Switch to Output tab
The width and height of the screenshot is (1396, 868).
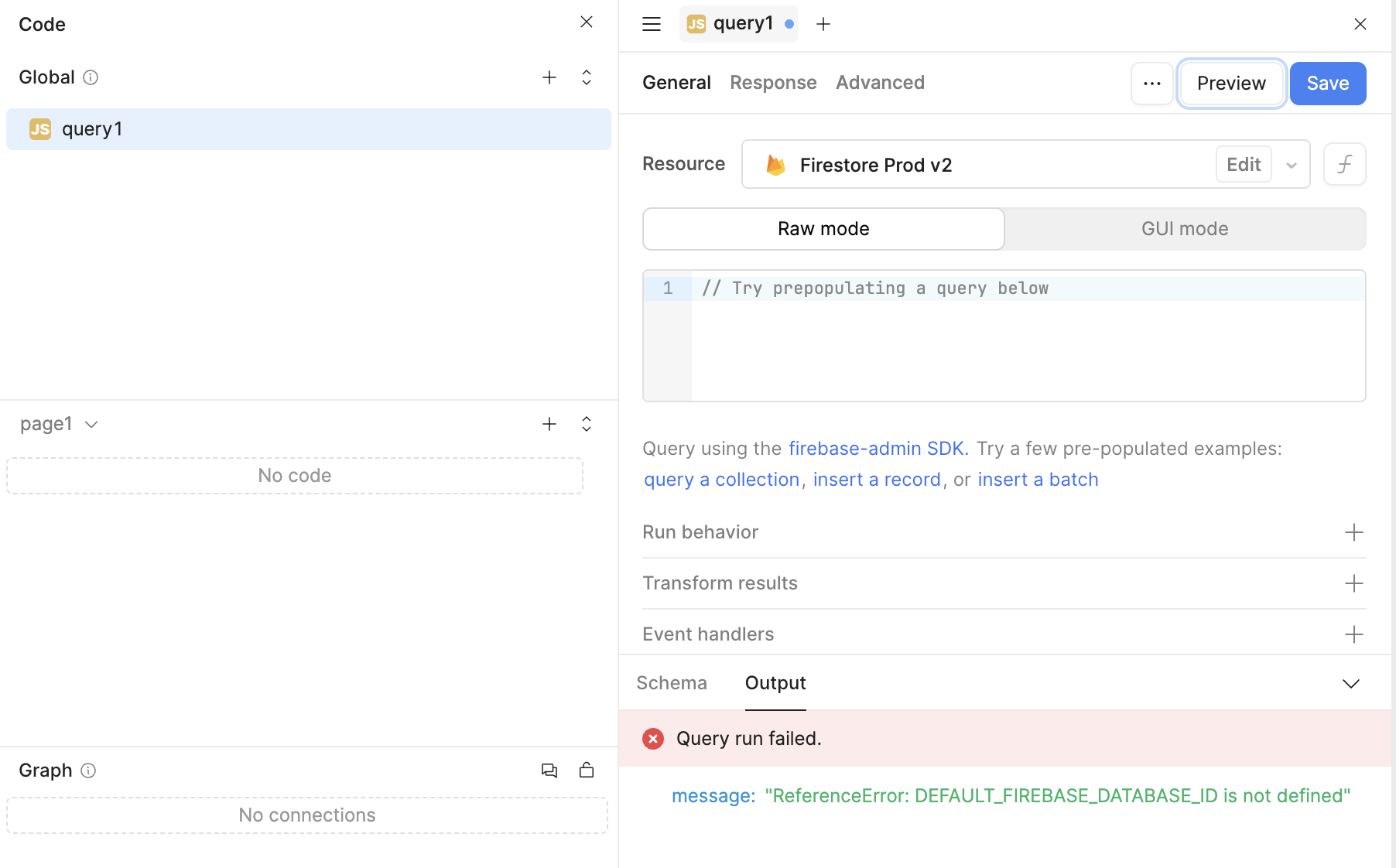coord(775,683)
